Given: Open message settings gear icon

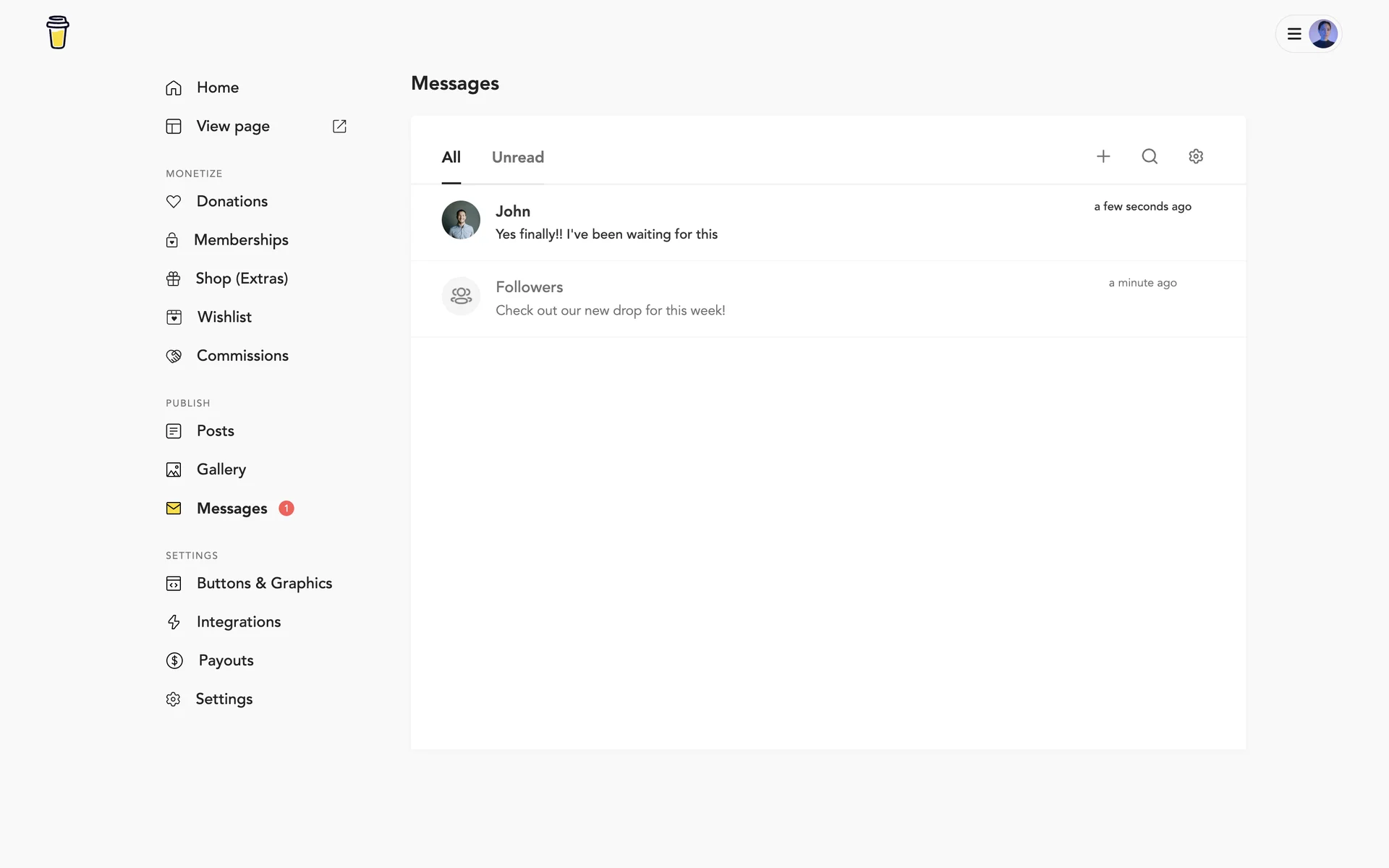Looking at the screenshot, I should [x=1195, y=156].
